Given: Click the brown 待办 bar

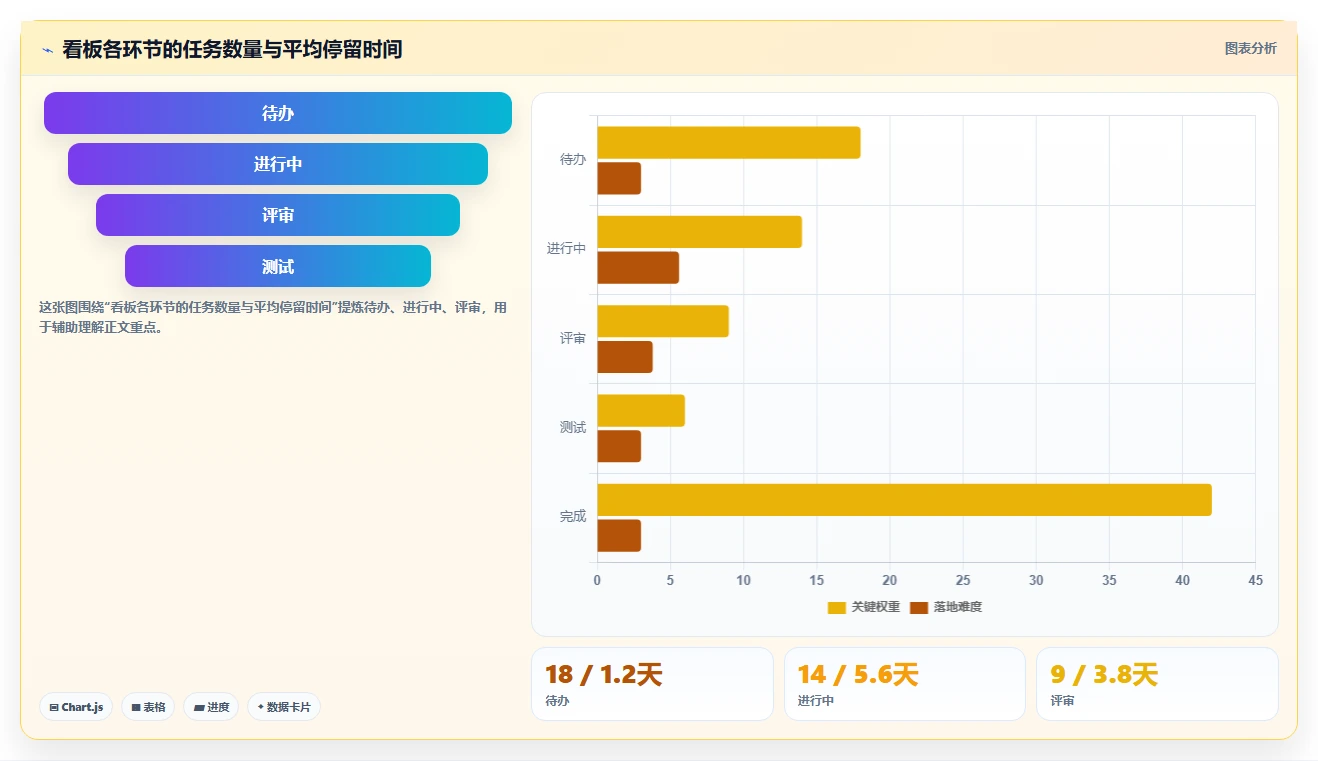Looking at the screenshot, I should click(x=619, y=178).
